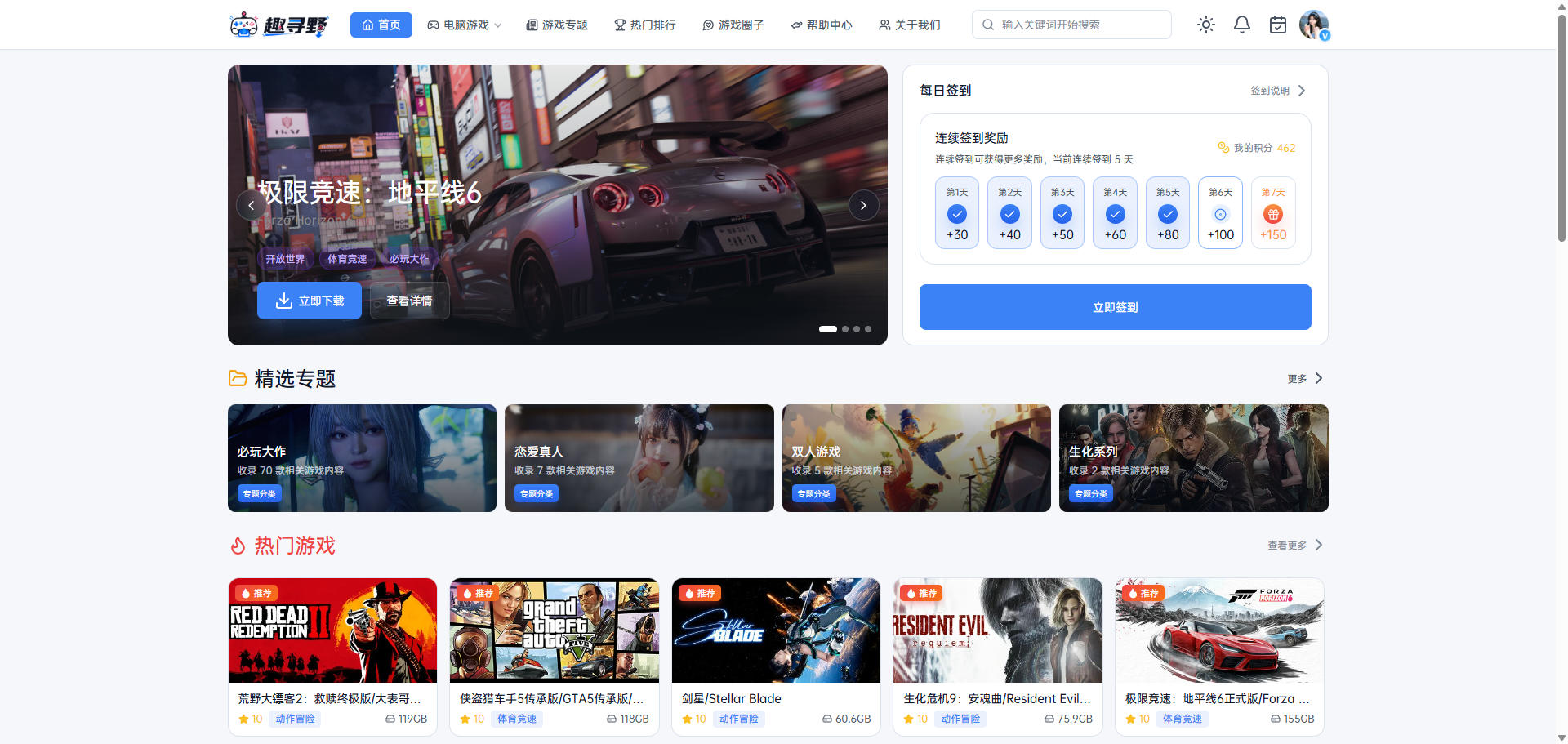This screenshot has height=744, width=1568.
Task: Select the 第1天 +30 check-in card
Action: click(x=957, y=212)
